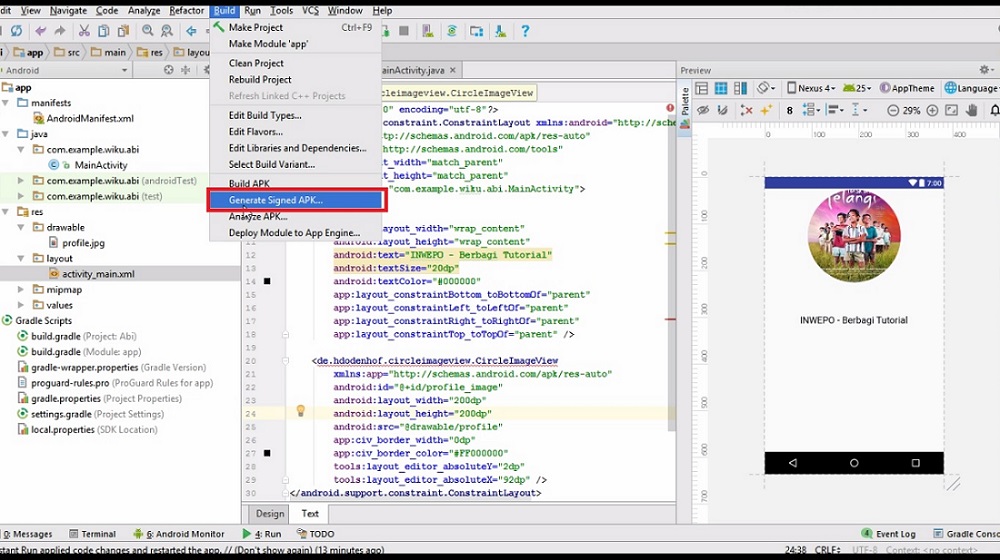
Task: Click the Cut scissors icon in toolbar
Action: (83, 31)
